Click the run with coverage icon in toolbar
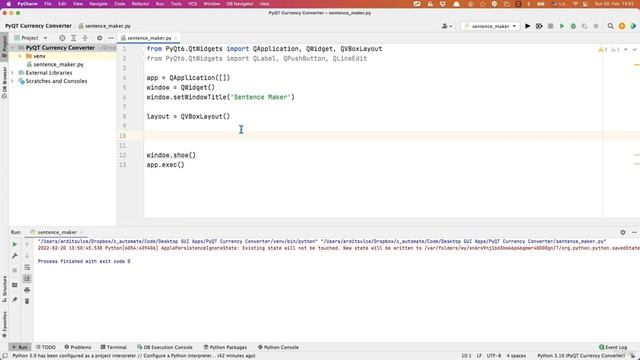 tap(539, 26)
